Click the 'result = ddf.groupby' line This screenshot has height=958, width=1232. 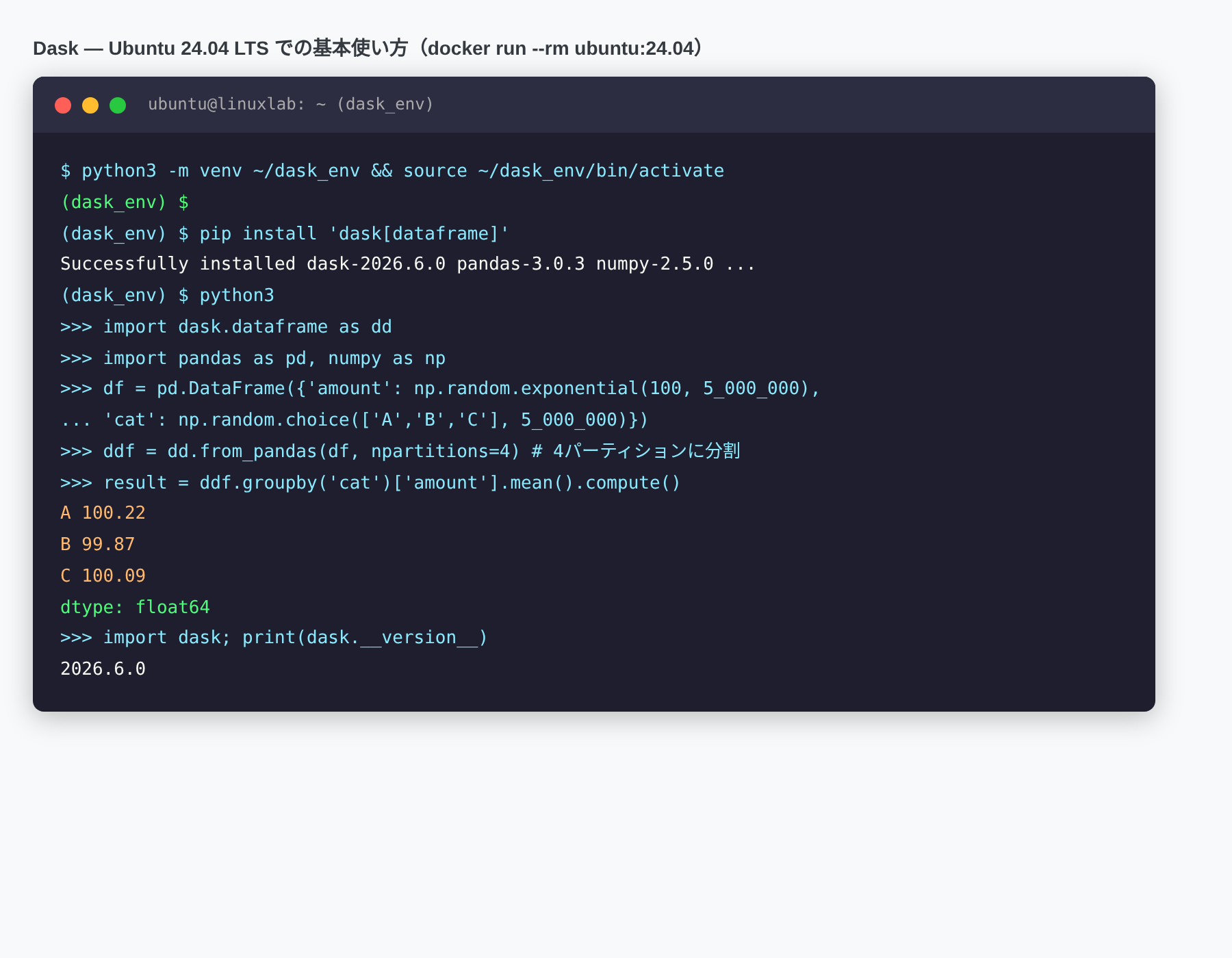[x=370, y=482]
